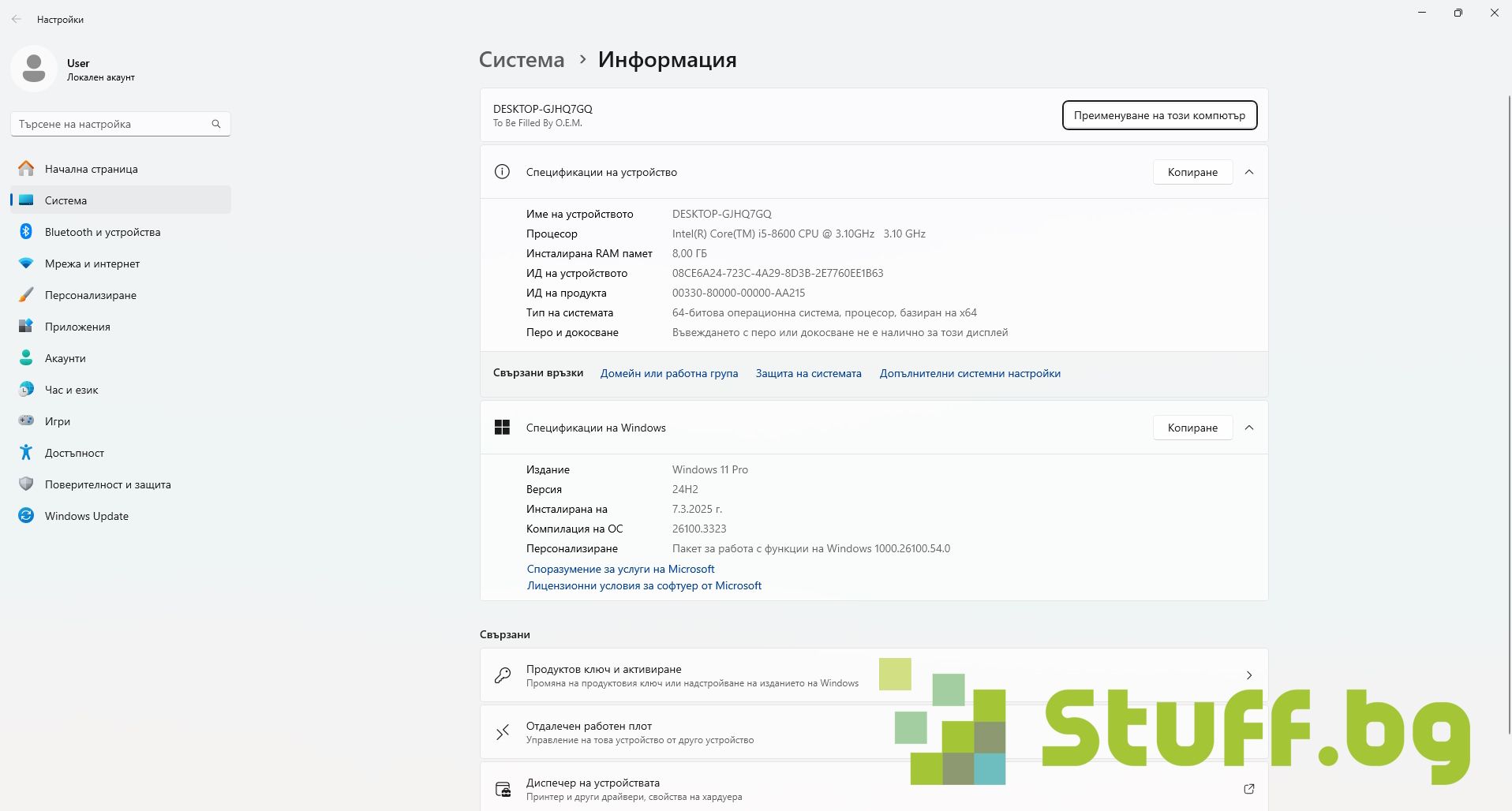Click the install date 7.3.2025 г.
Screen dimensions: 1512x811
tap(697, 509)
